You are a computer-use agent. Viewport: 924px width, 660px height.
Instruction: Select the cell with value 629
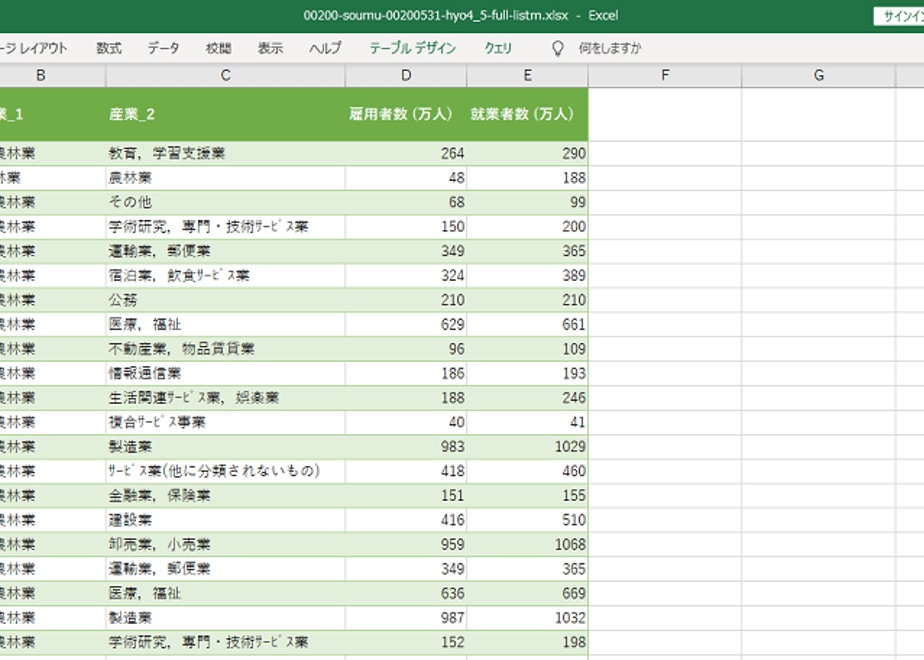(406, 325)
